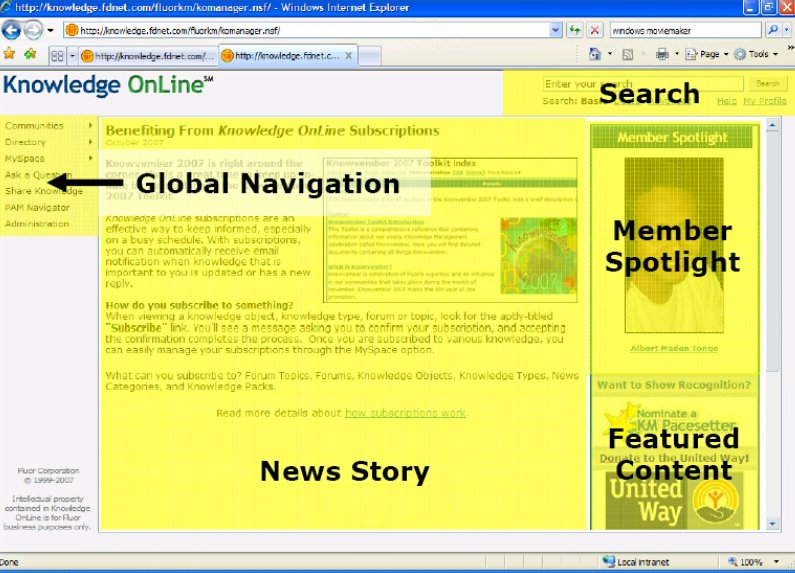795x573 pixels.
Task: Click the 100% zoom level button
Action: (x=745, y=562)
